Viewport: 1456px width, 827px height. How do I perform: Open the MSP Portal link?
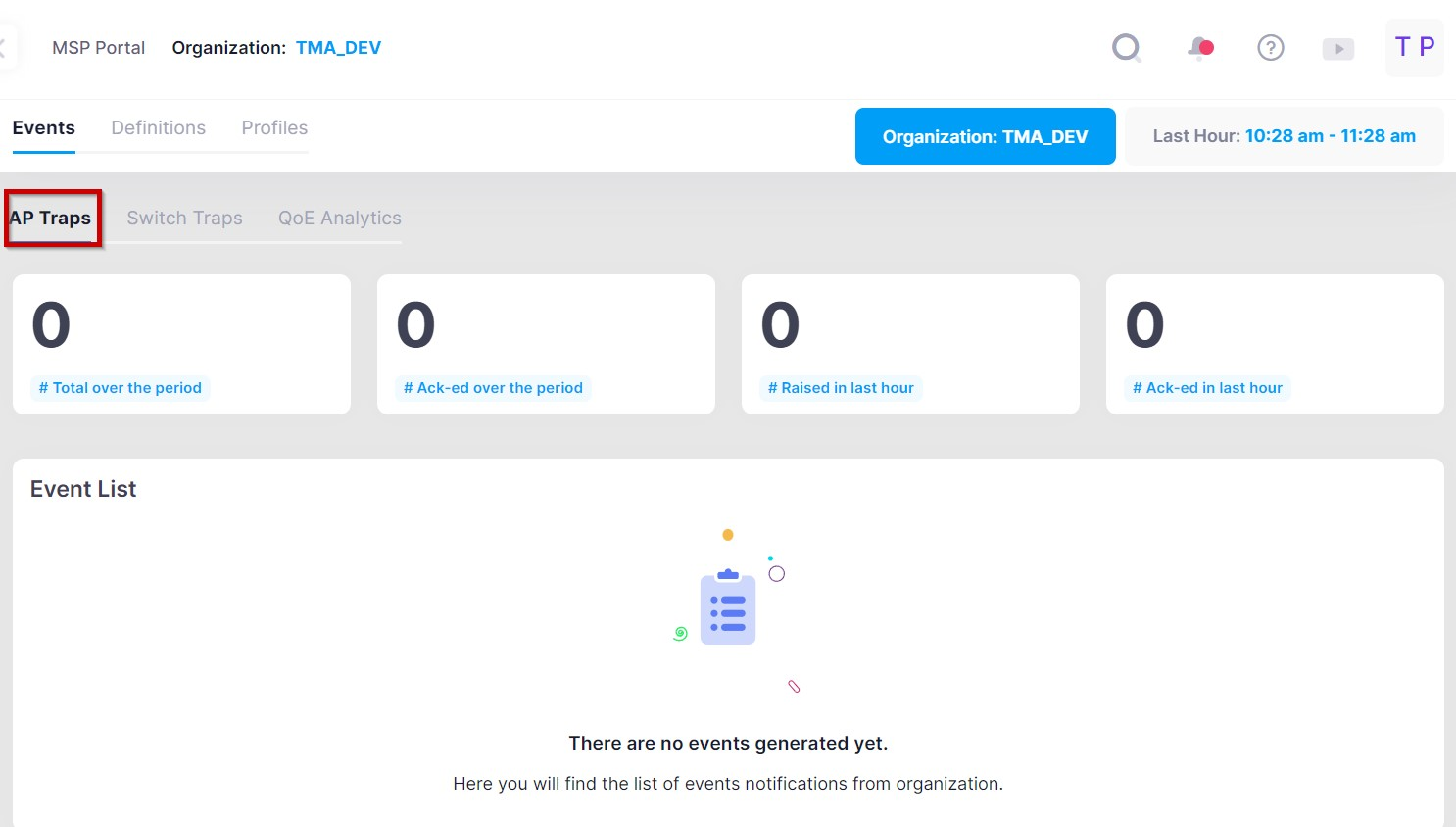[98, 48]
